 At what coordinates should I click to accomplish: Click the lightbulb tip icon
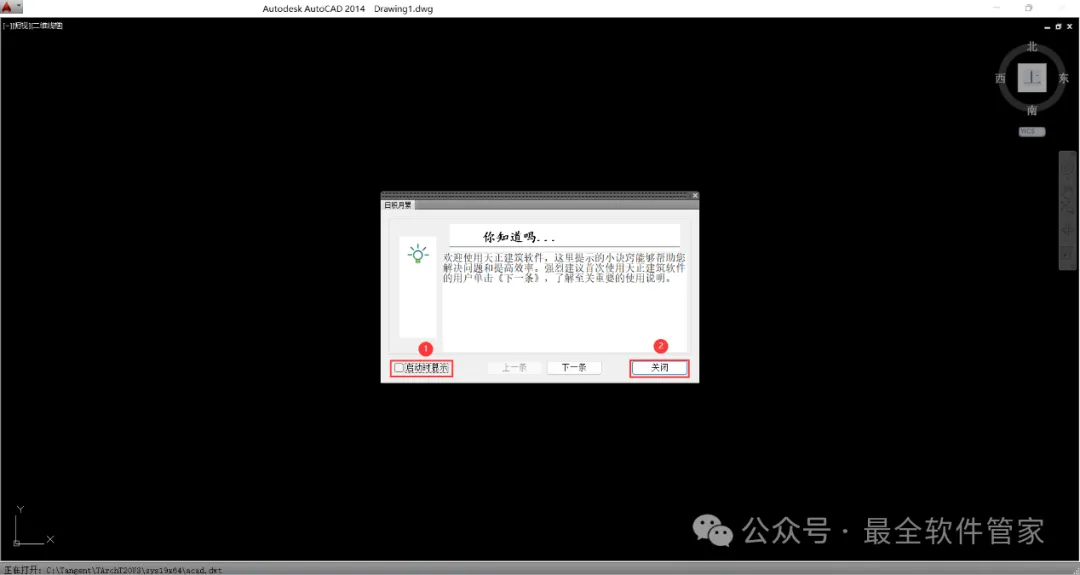pos(417,254)
